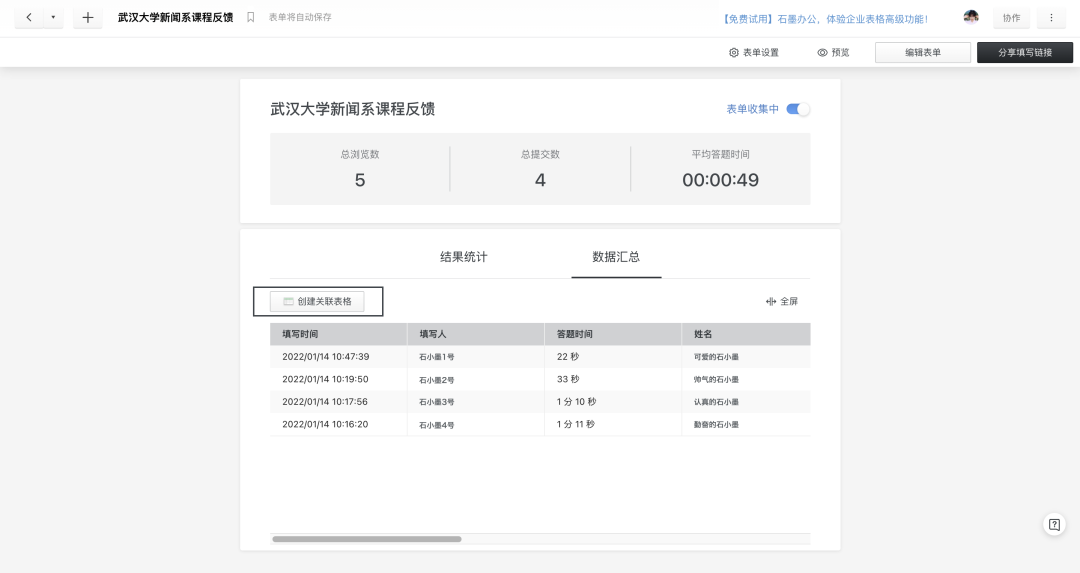Select cell 2022/01/14 10:19:50
The width and height of the screenshot is (1080, 573).
point(338,379)
